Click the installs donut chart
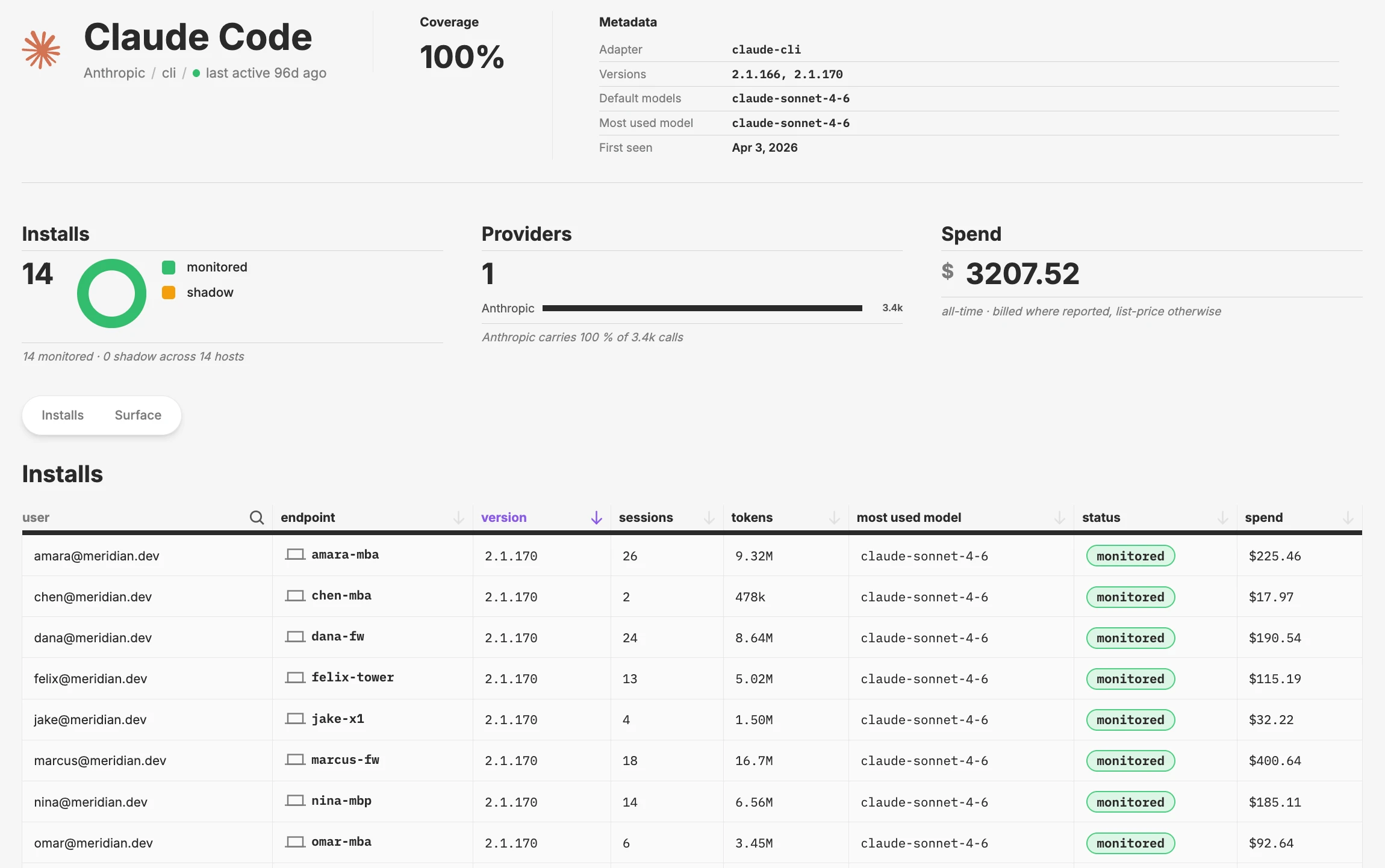 point(112,293)
